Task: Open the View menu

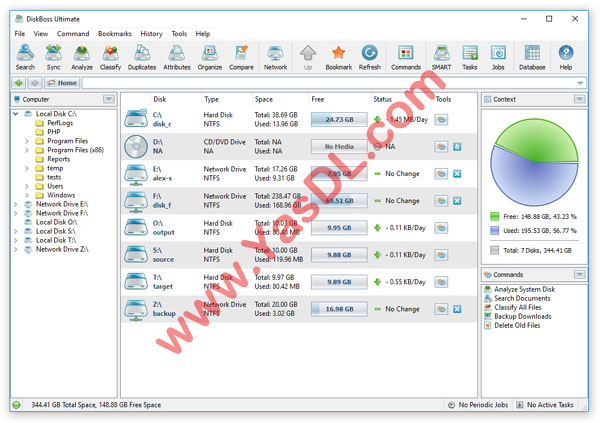Action: coord(41,34)
